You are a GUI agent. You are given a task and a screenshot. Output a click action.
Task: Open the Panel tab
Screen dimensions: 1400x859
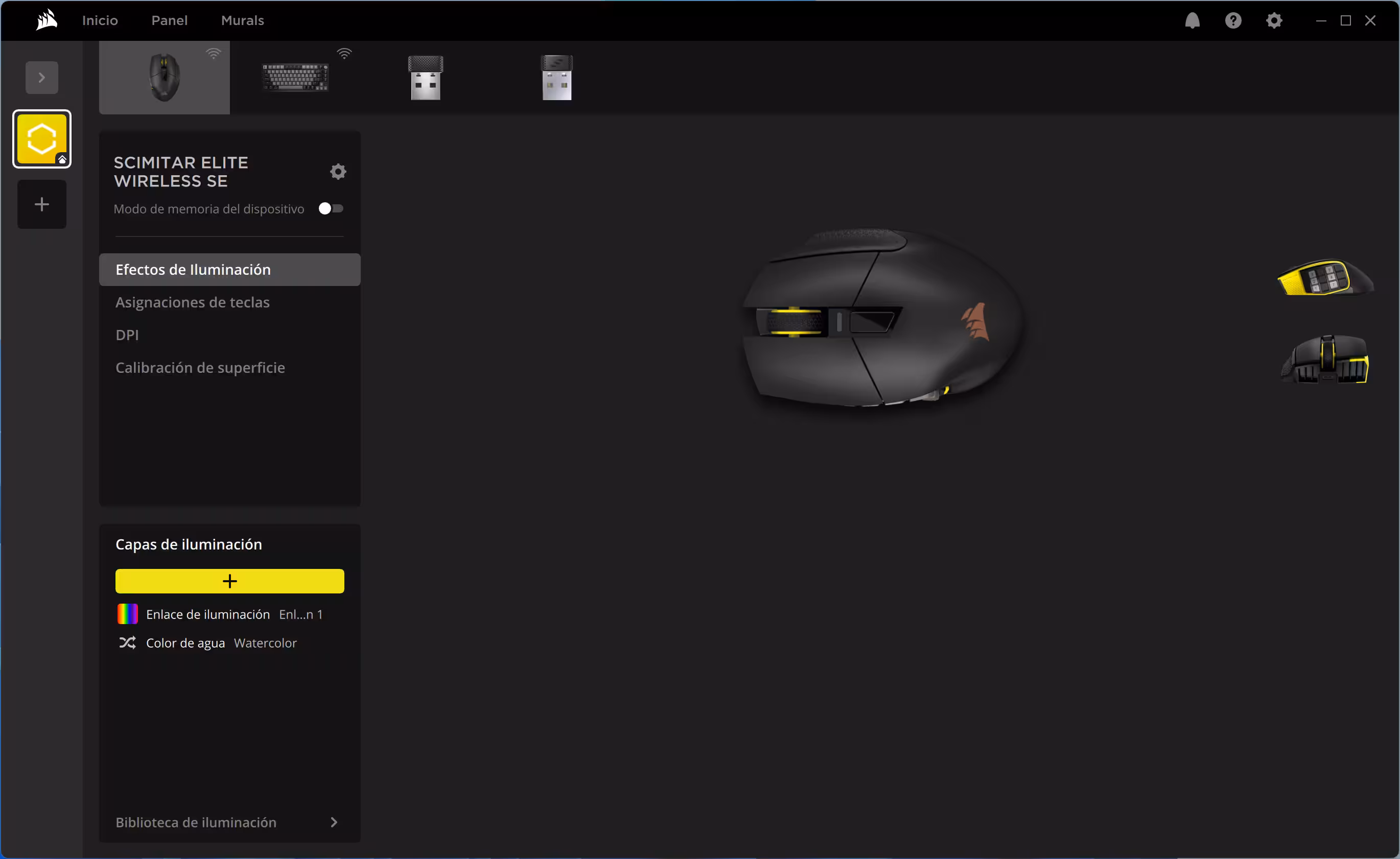170,20
